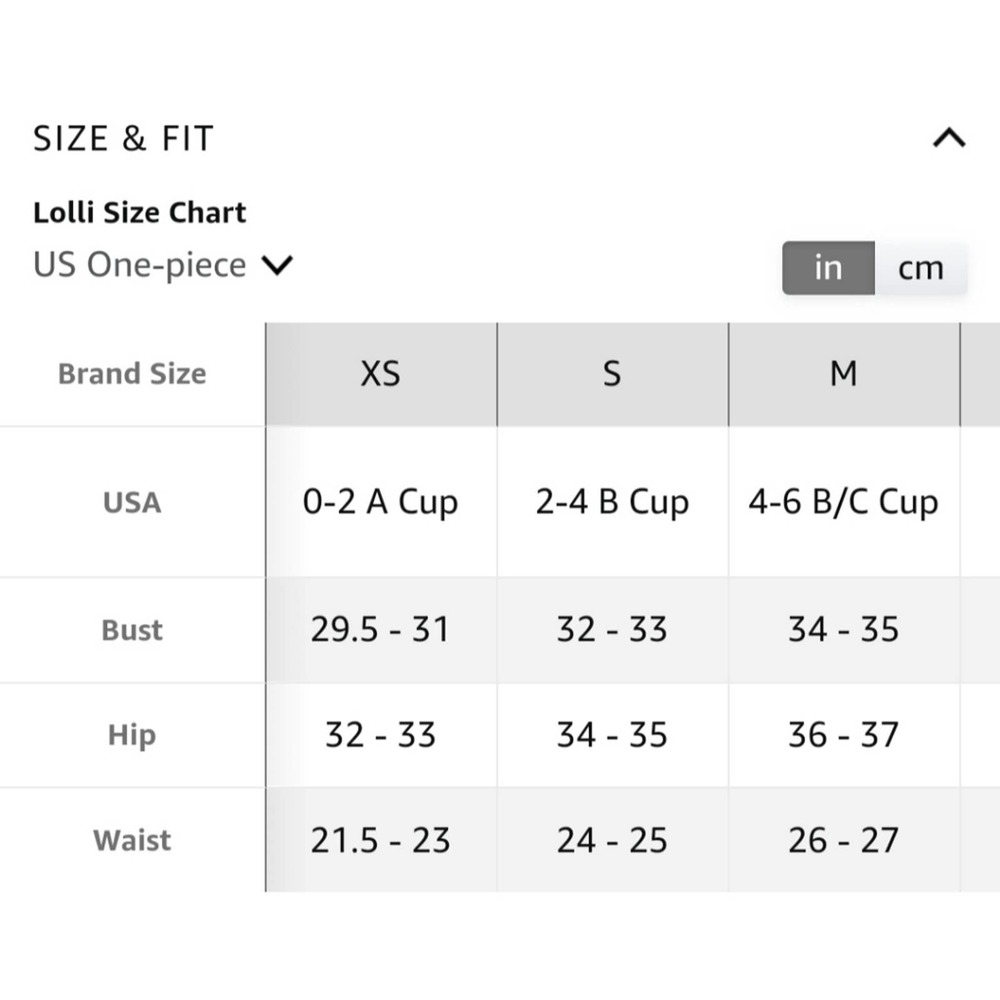Collapse the Size & Fit section
This screenshot has height=1000, width=1000.
(948, 138)
